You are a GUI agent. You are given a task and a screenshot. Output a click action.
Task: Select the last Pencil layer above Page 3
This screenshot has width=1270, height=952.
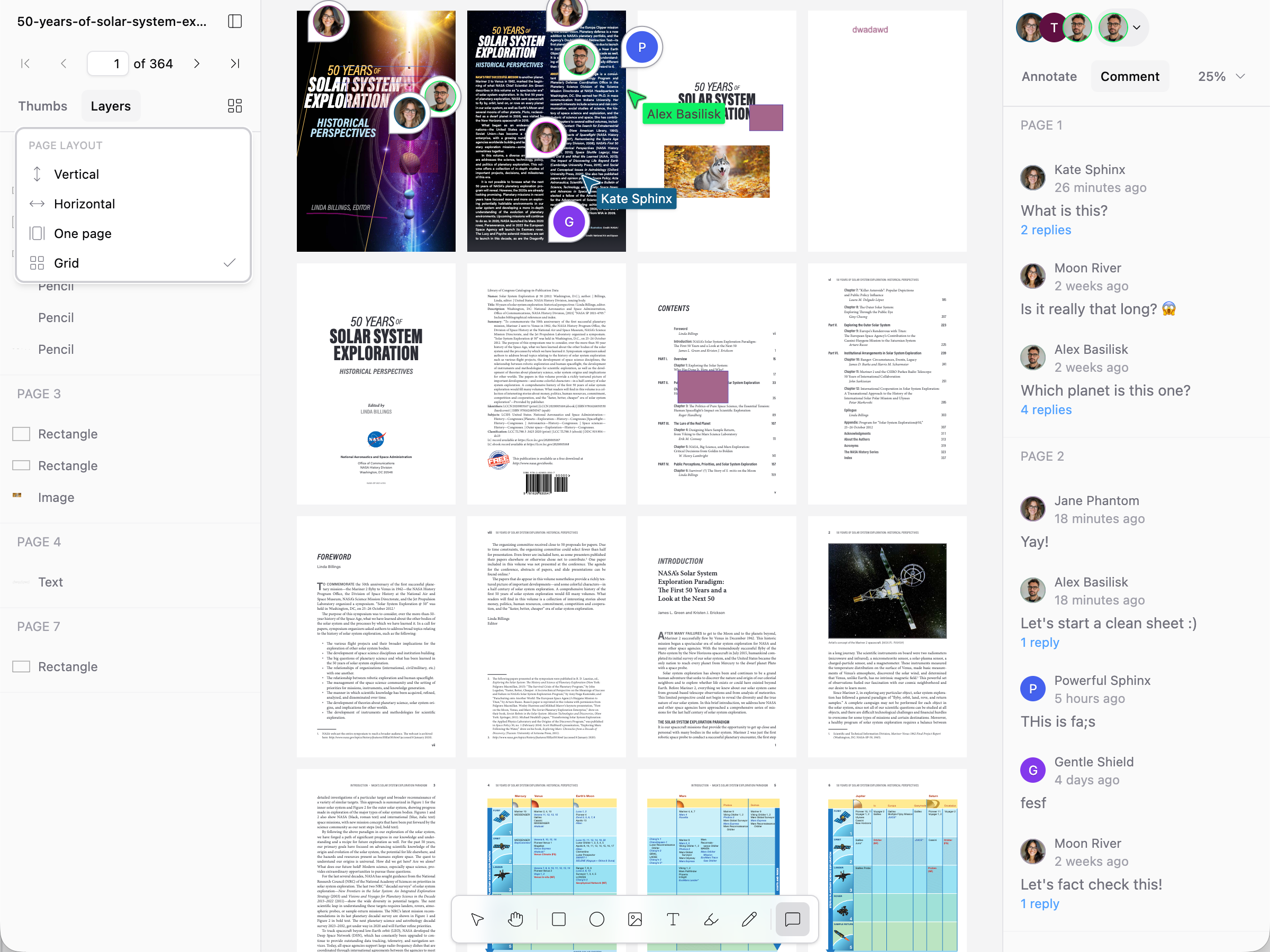tap(130, 349)
